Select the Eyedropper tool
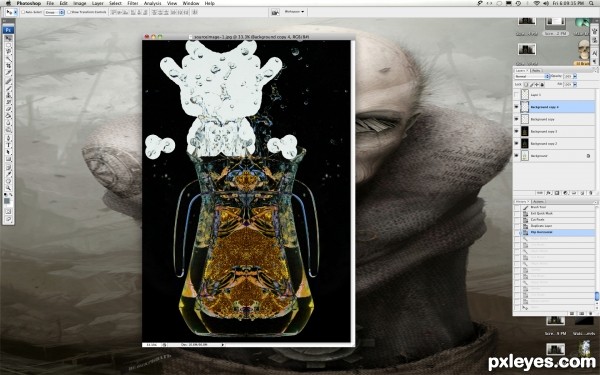Screen dimensions: 600x375 coord(8,173)
